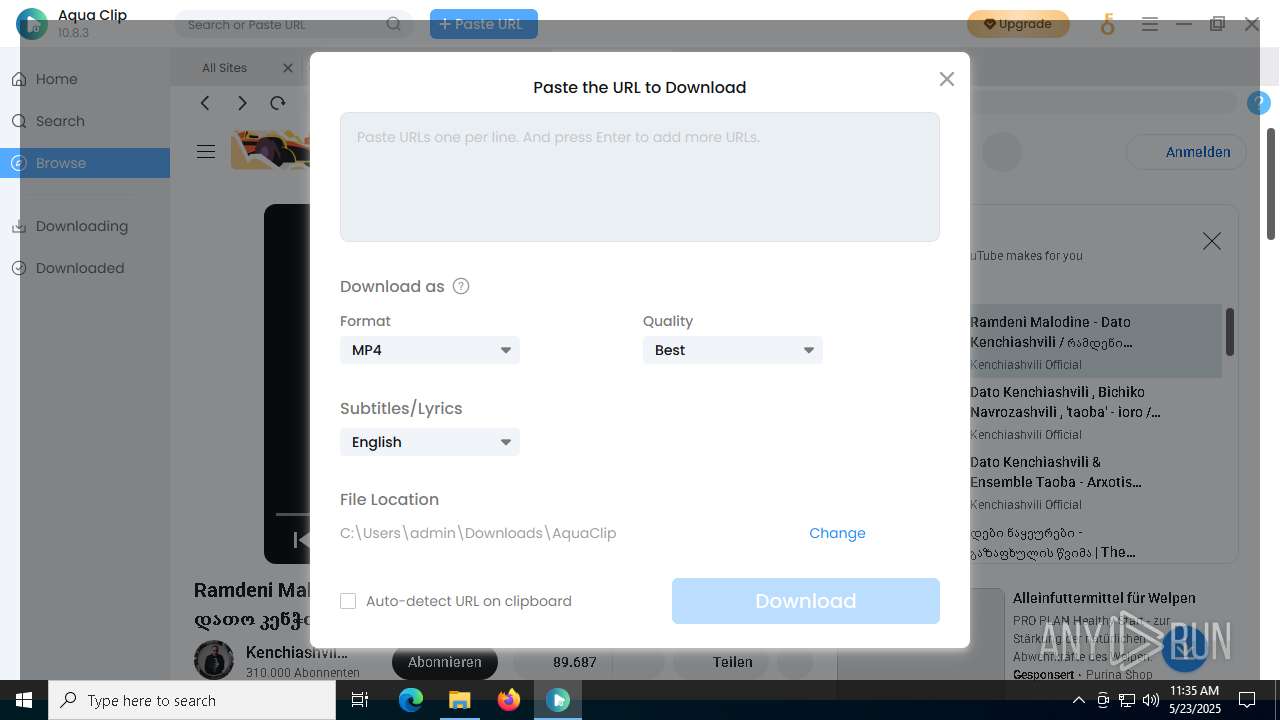Viewport: 1280px width, 720px height.
Task: Click the search magnifier icon in header
Action: [394, 24]
